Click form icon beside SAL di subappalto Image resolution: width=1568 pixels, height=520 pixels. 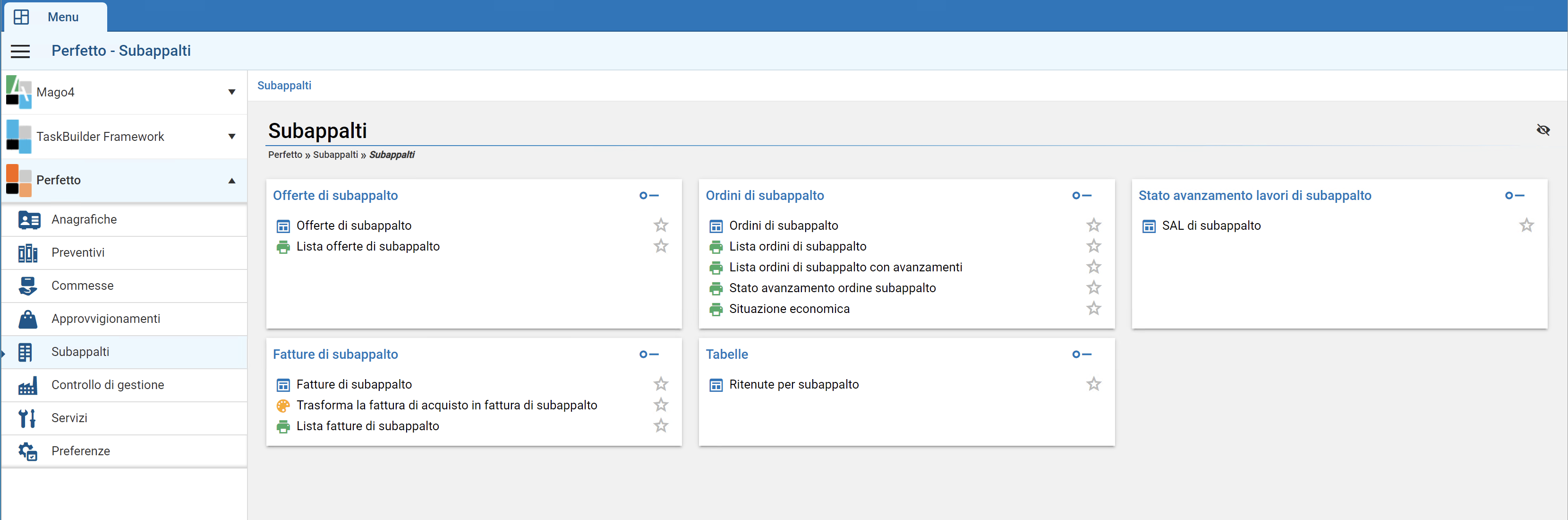click(1149, 226)
